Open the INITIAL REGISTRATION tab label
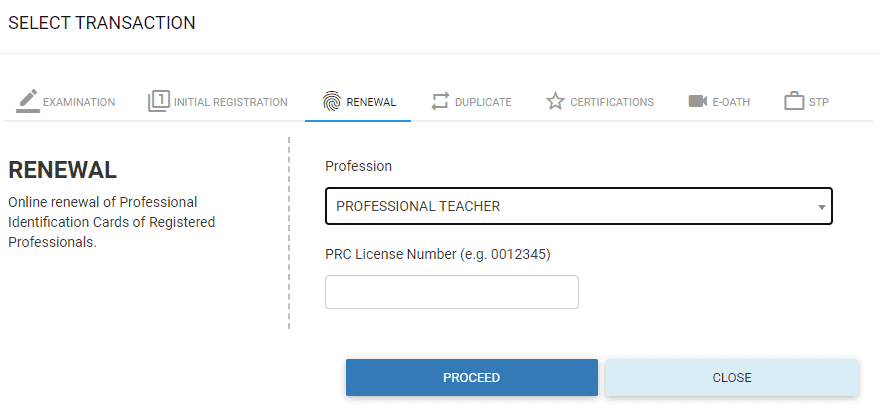Screen dimensions: 880x417 (x=231, y=102)
